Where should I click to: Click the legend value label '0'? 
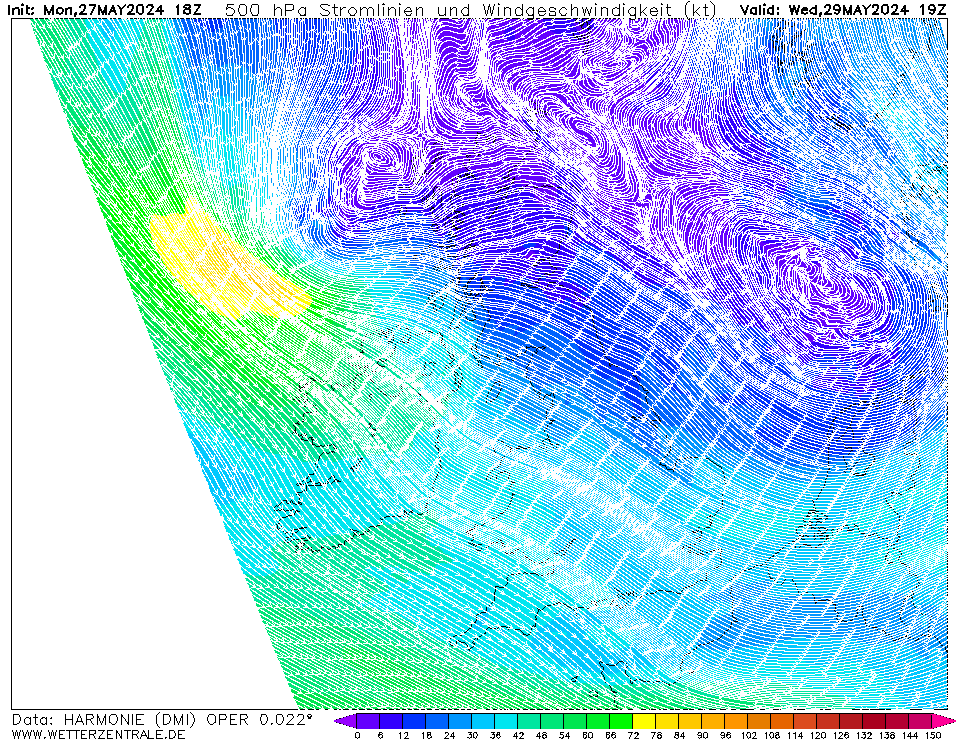(357, 735)
